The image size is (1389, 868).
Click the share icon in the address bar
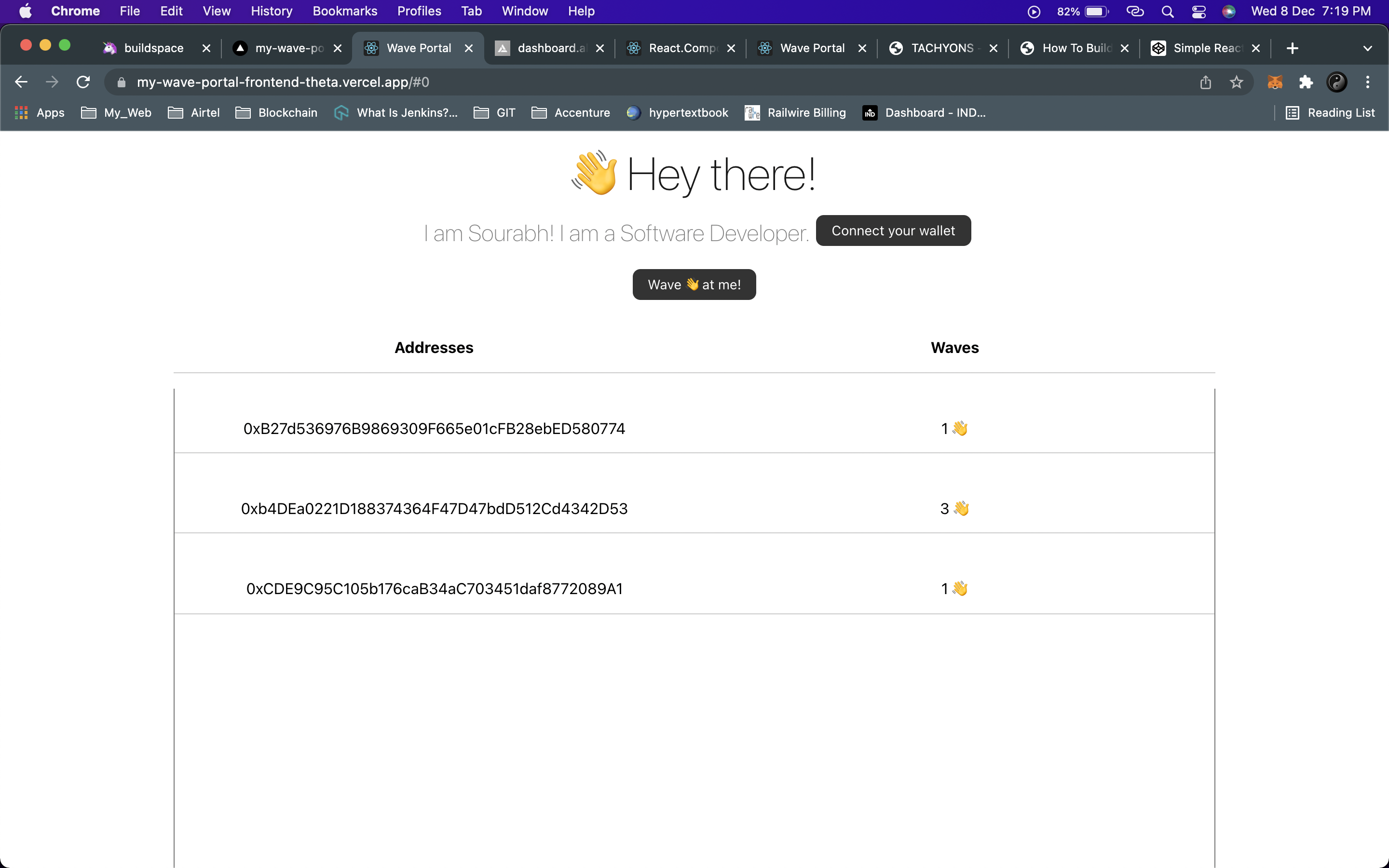[1205, 82]
